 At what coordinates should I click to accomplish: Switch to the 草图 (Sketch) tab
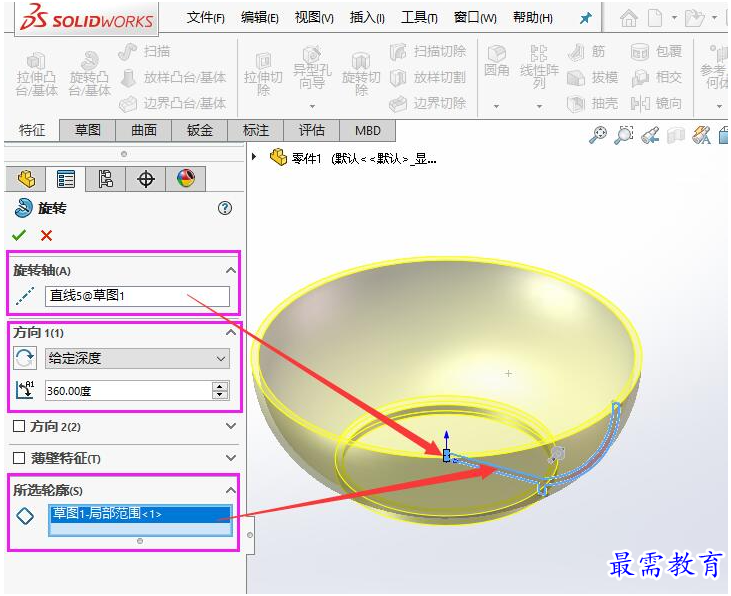88,130
